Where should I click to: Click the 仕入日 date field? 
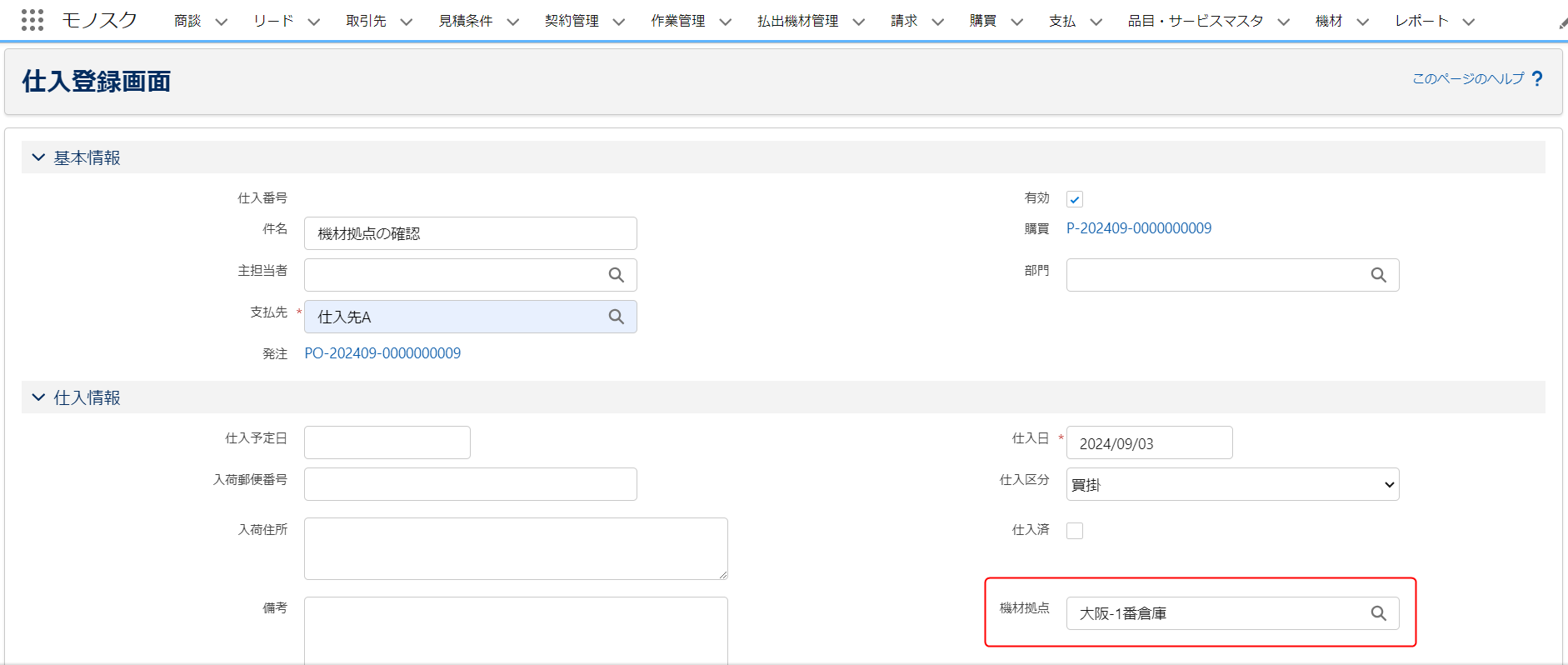[x=1148, y=443]
